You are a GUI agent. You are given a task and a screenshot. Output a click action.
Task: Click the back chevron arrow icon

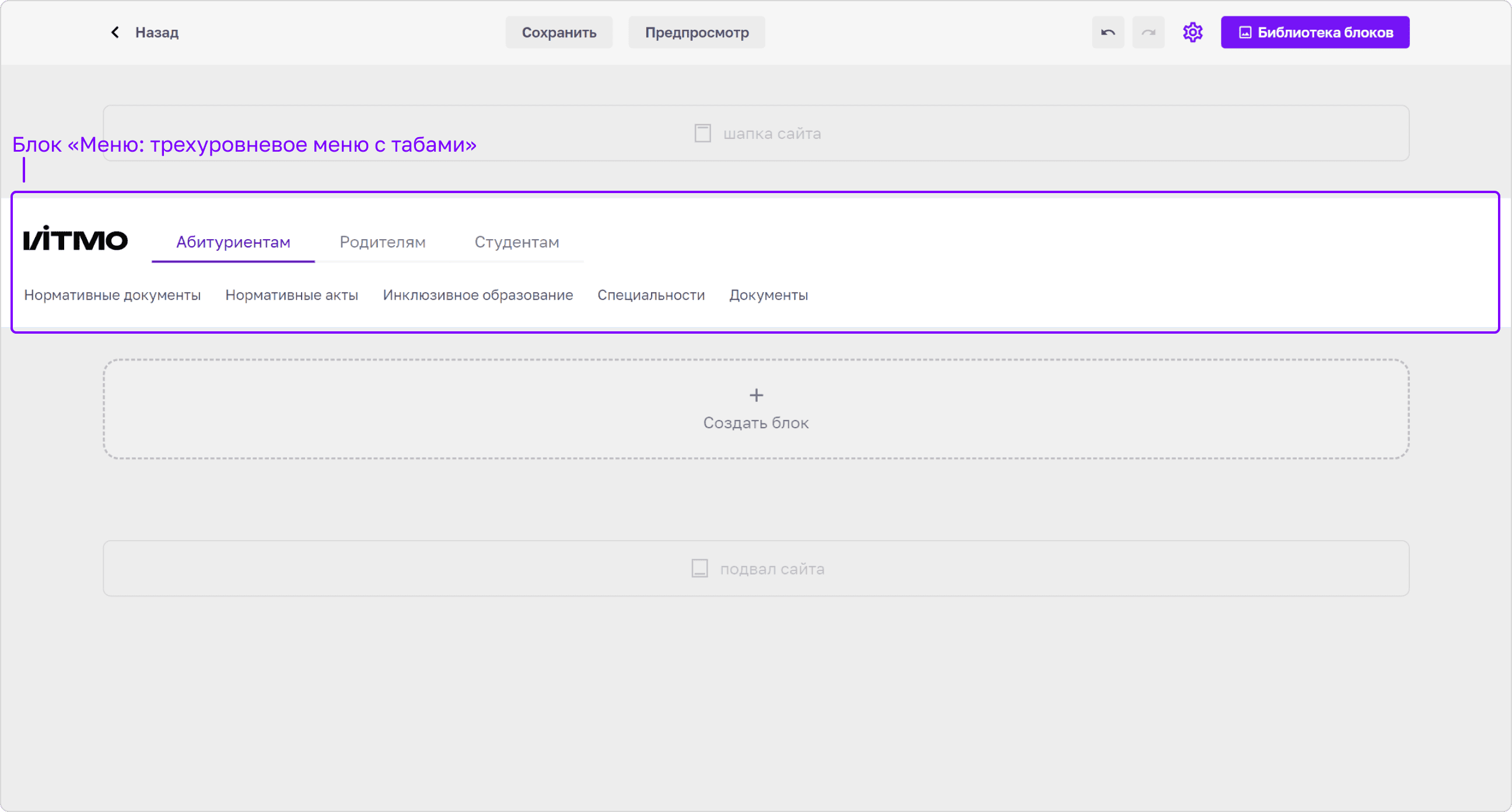click(115, 32)
